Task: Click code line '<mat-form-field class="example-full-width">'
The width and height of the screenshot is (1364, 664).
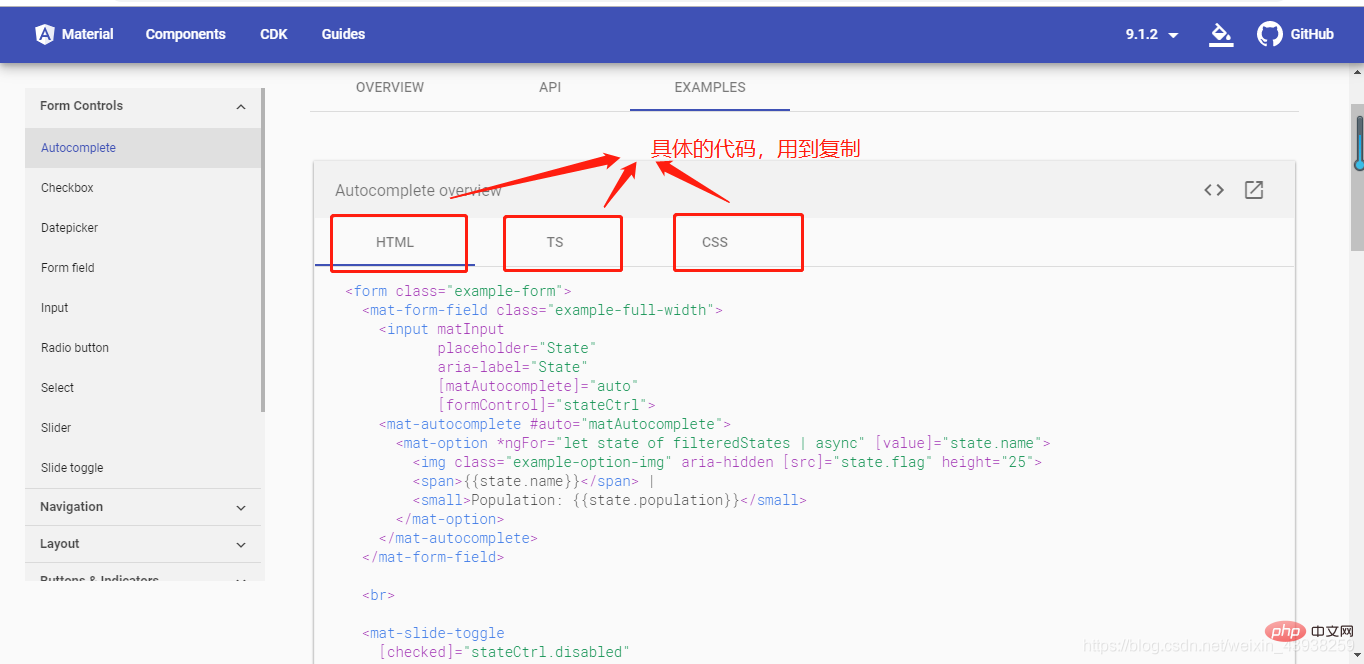Action: (542, 310)
